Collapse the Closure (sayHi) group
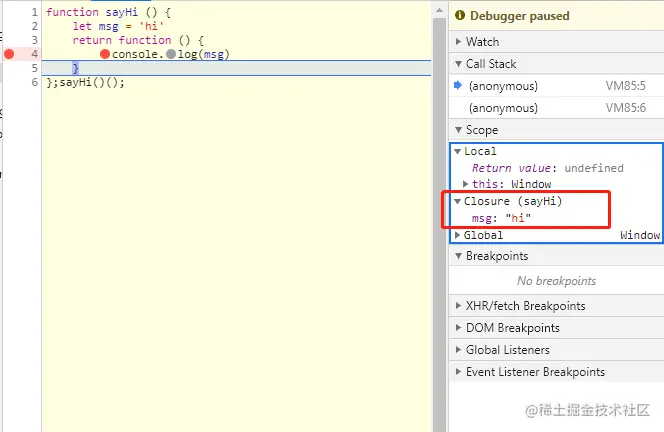This screenshot has width=664, height=432. (458, 201)
